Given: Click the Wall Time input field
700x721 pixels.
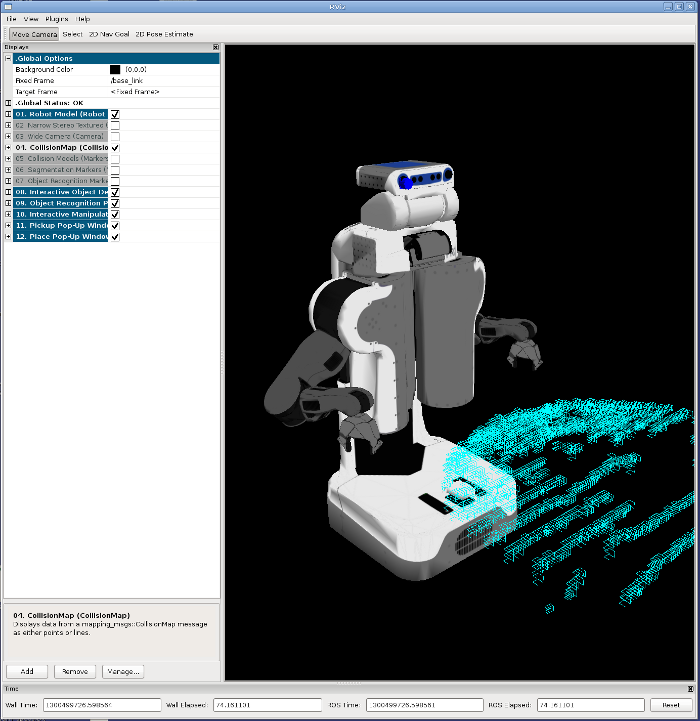Looking at the screenshot, I should click(102, 705).
